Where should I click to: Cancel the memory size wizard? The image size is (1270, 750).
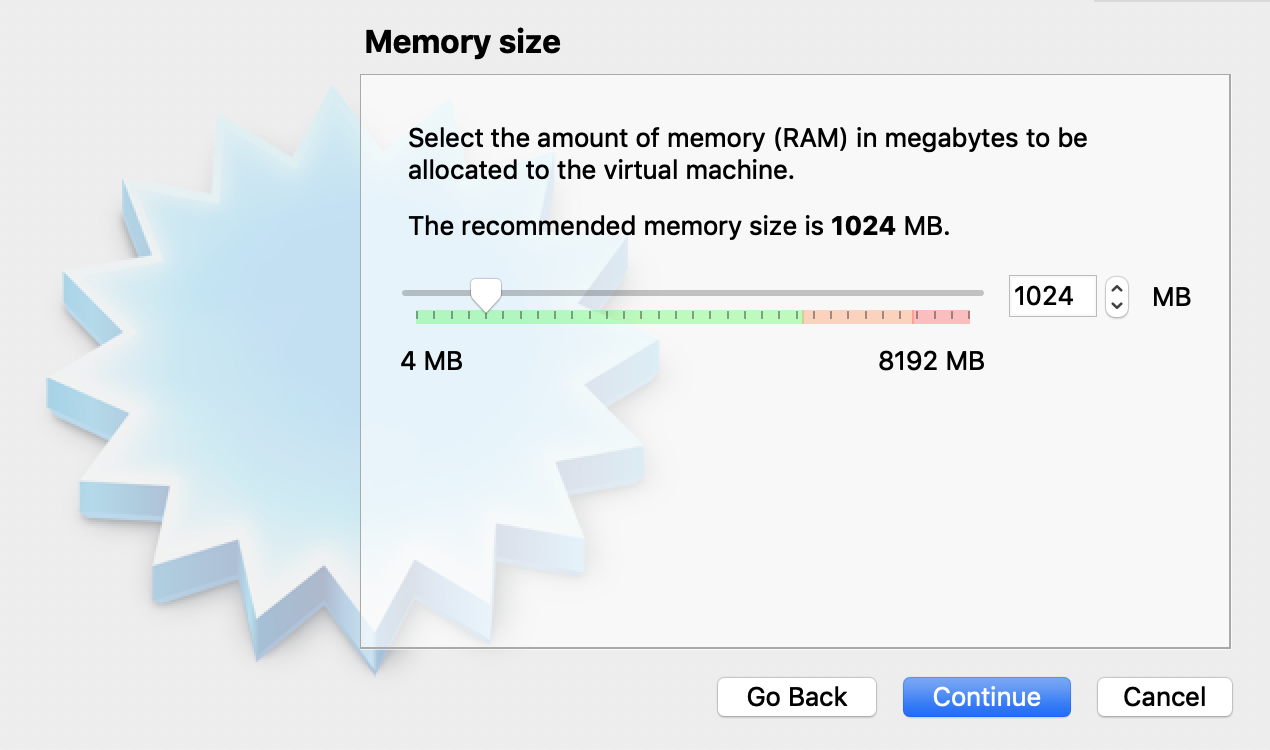click(x=1164, y=697)
